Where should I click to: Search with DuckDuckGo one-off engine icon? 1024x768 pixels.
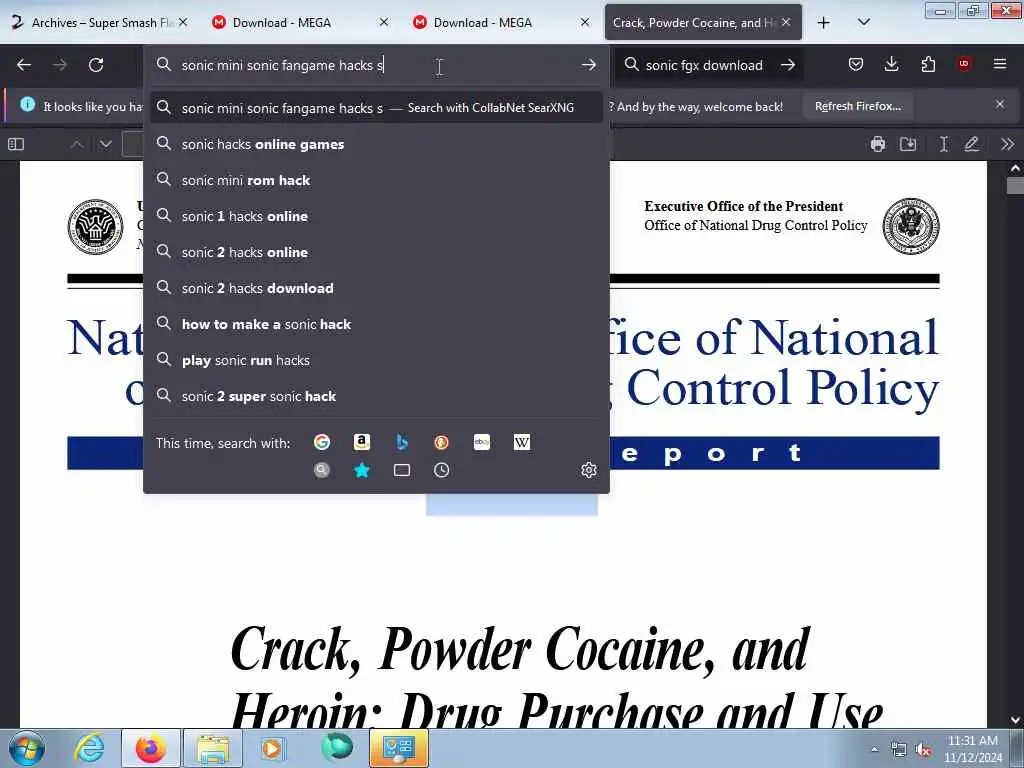(441, 442)
